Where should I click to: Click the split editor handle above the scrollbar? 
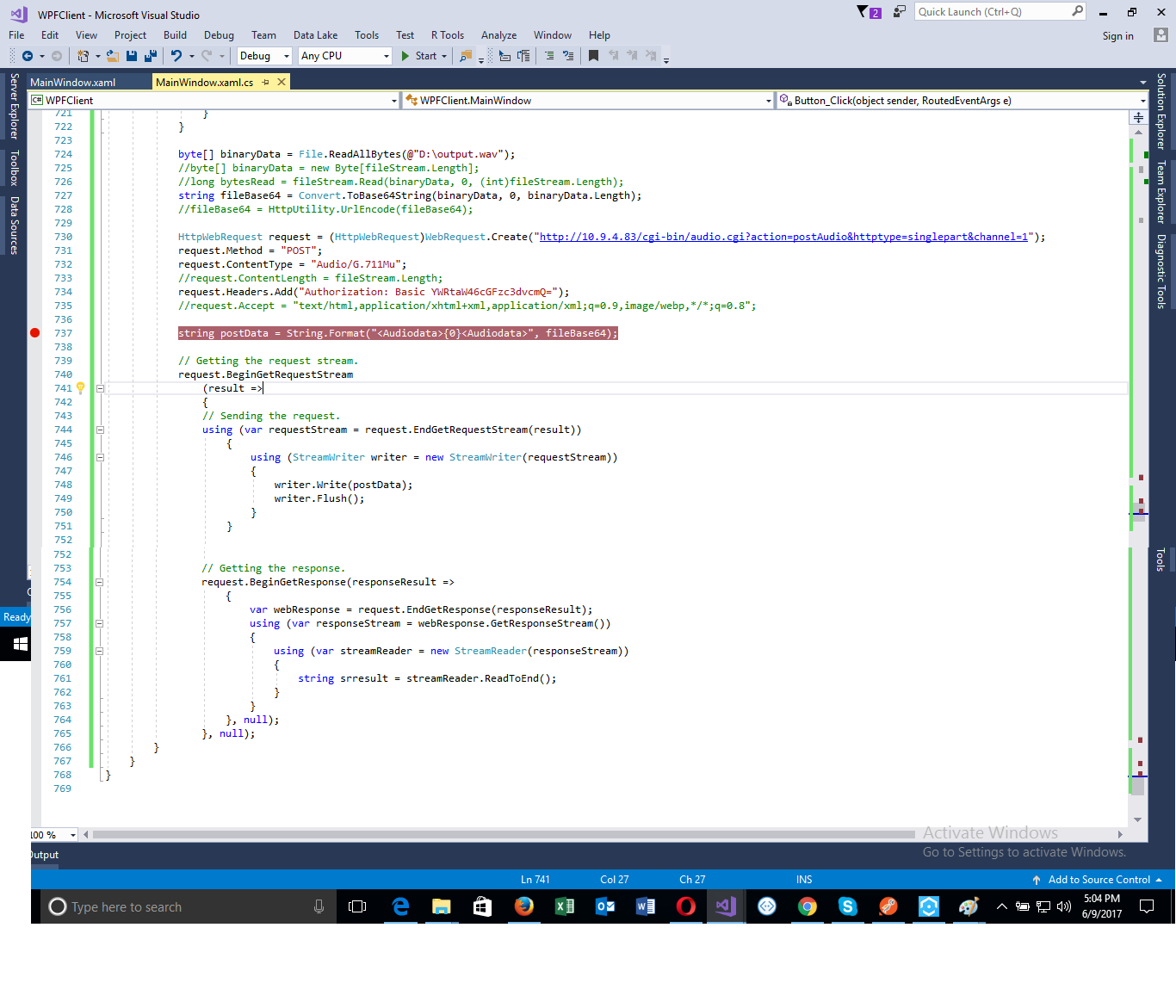[1138, 117]
